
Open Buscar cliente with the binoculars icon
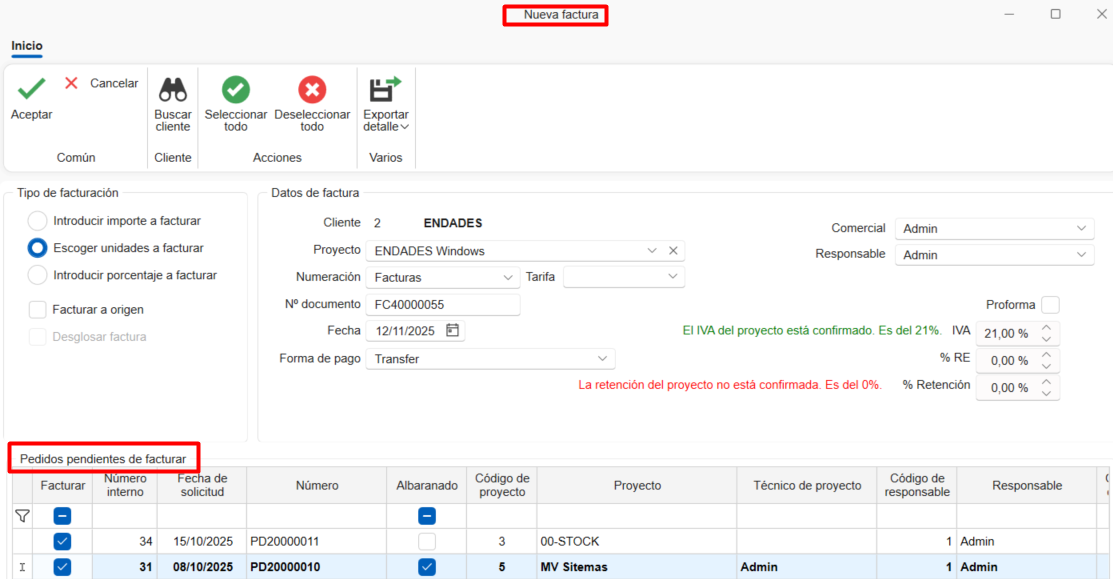172,90
